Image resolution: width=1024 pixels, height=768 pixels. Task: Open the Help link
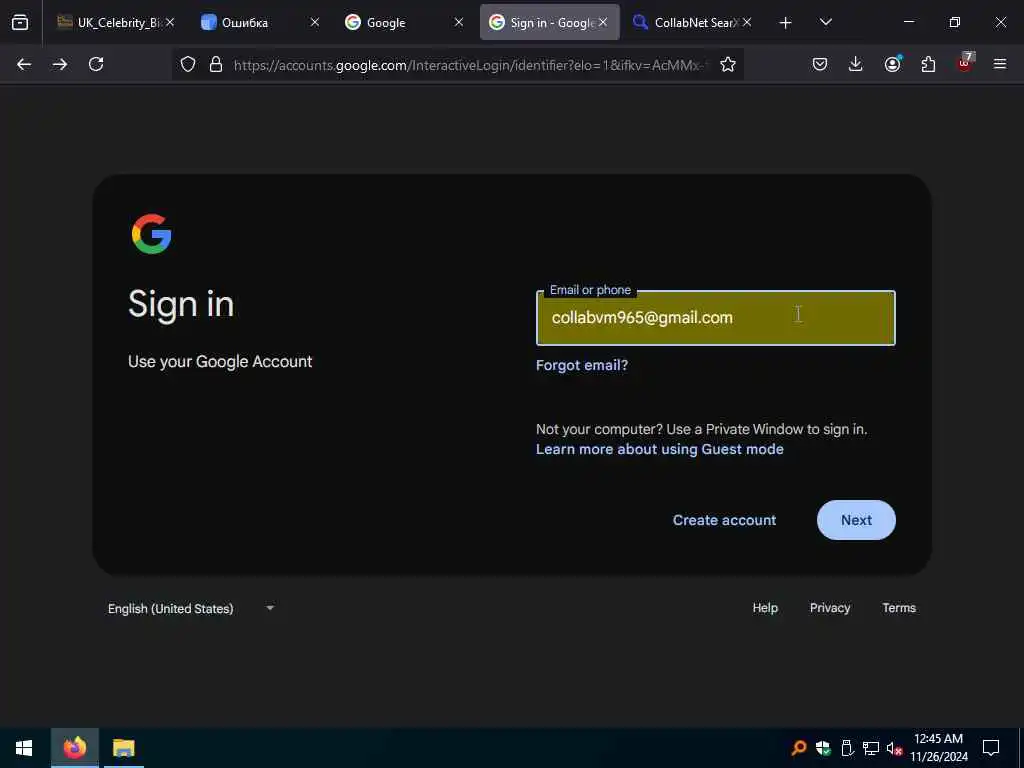tap(765, 607)
